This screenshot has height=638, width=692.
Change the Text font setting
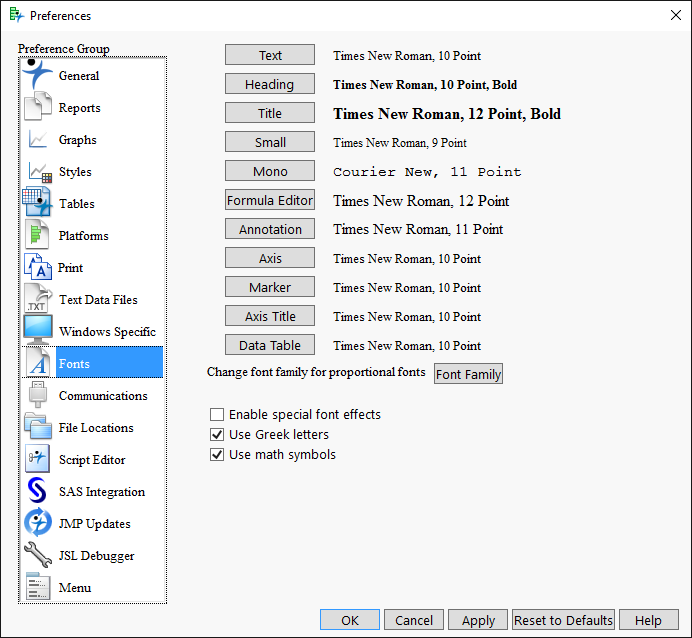pos(270,55)
